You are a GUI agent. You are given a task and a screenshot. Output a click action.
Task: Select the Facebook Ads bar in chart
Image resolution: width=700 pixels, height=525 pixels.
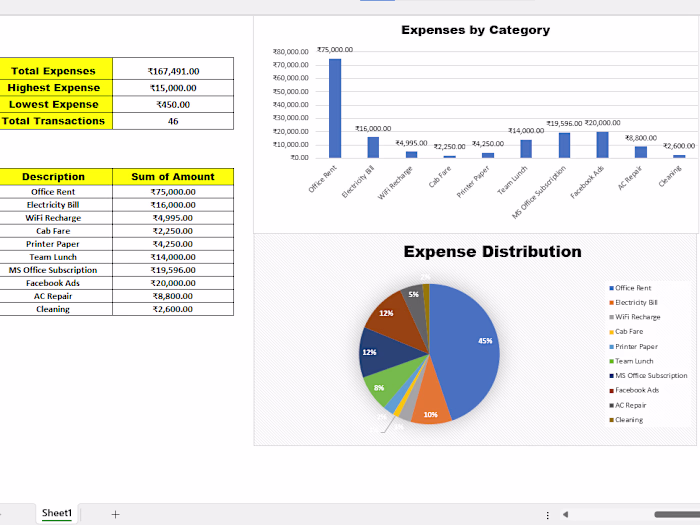[602, 145]
